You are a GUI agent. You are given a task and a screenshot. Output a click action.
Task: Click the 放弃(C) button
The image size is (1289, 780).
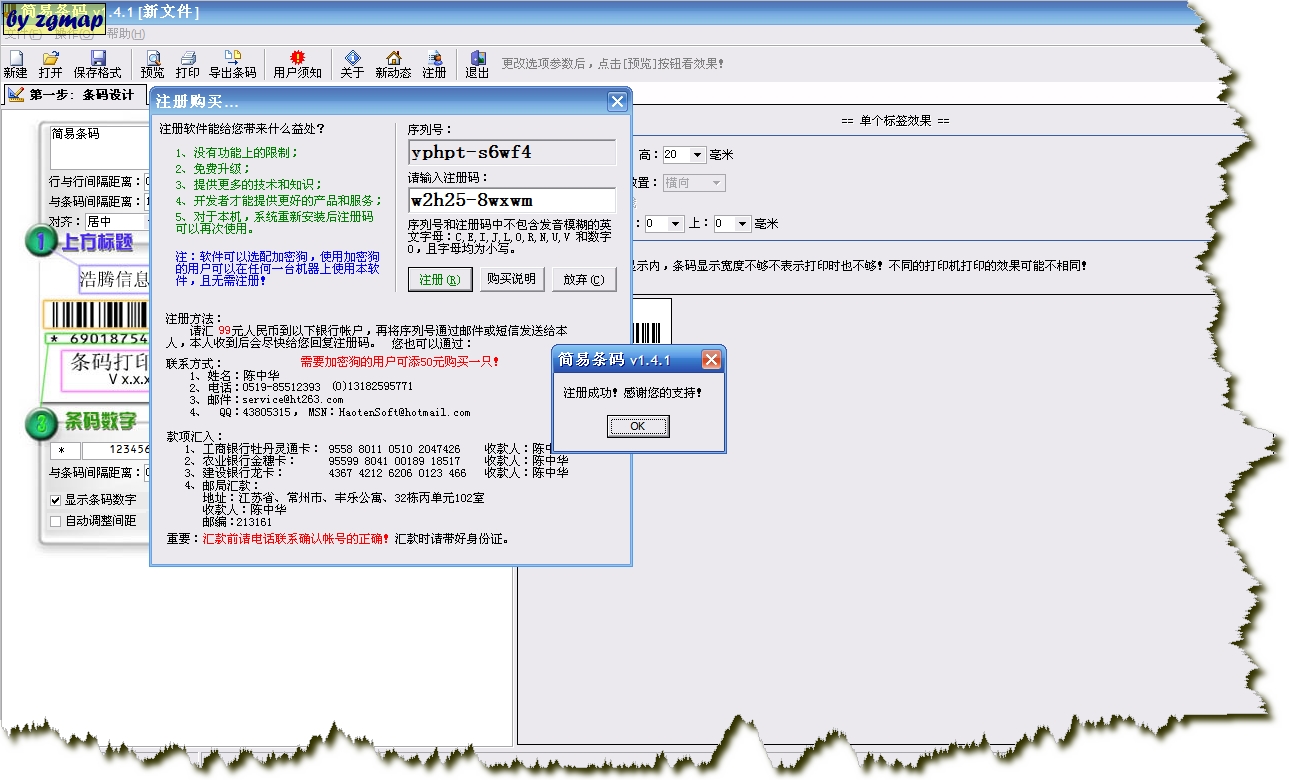584,279
